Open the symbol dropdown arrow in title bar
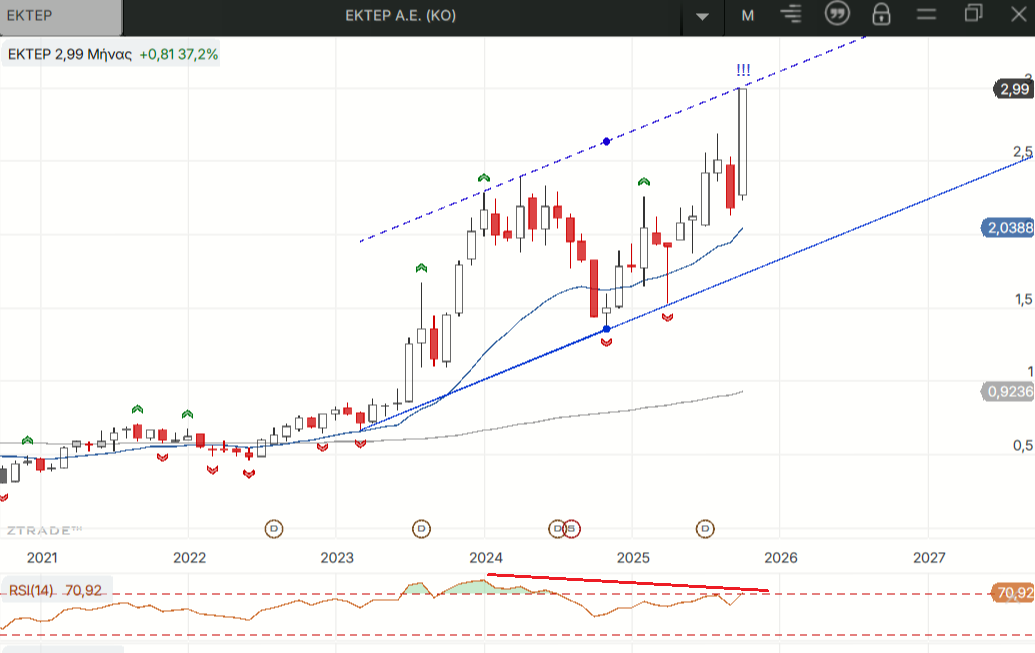This screenshot has height=653, width=1035. coord(702,16)
